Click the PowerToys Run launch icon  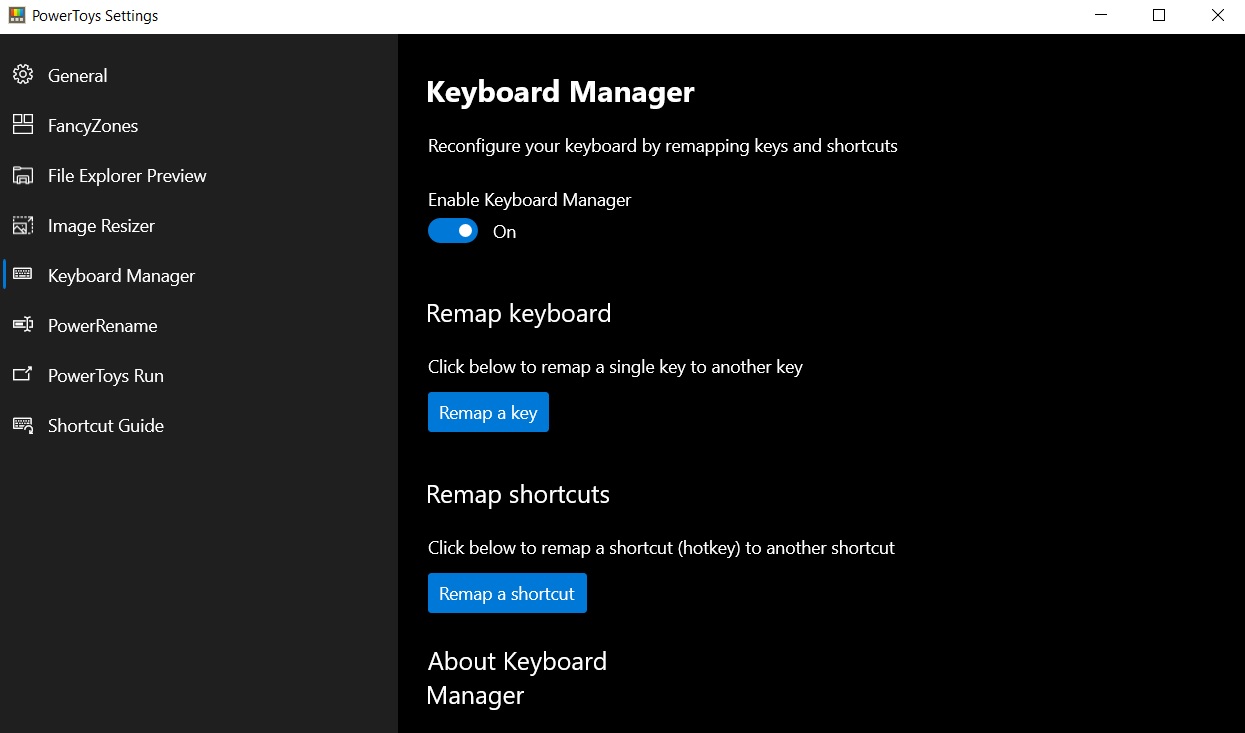(x=22, y=375)
